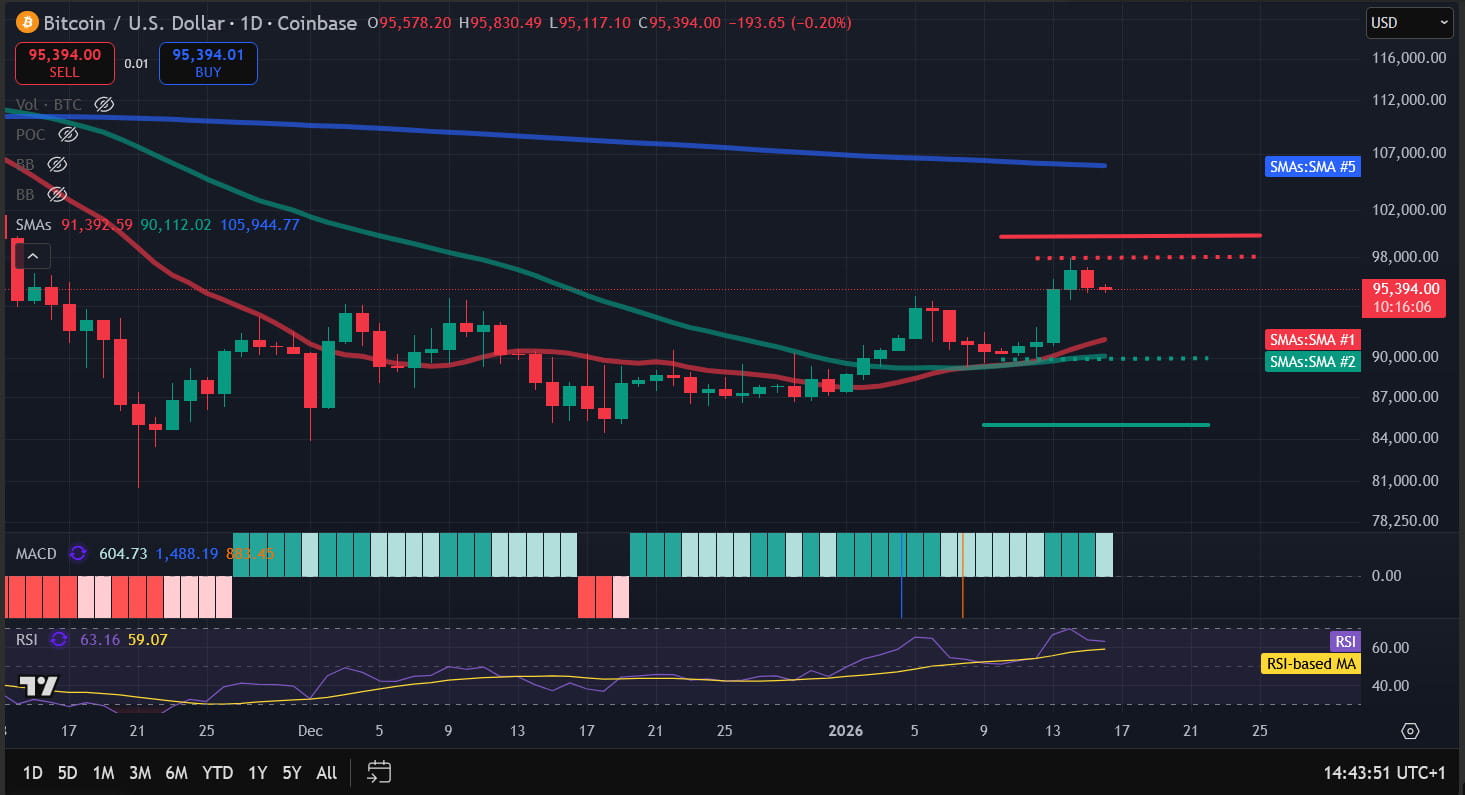The width and height of the screenshot is (1465, 795).
Task: Display the All time range
Action: 326,773
